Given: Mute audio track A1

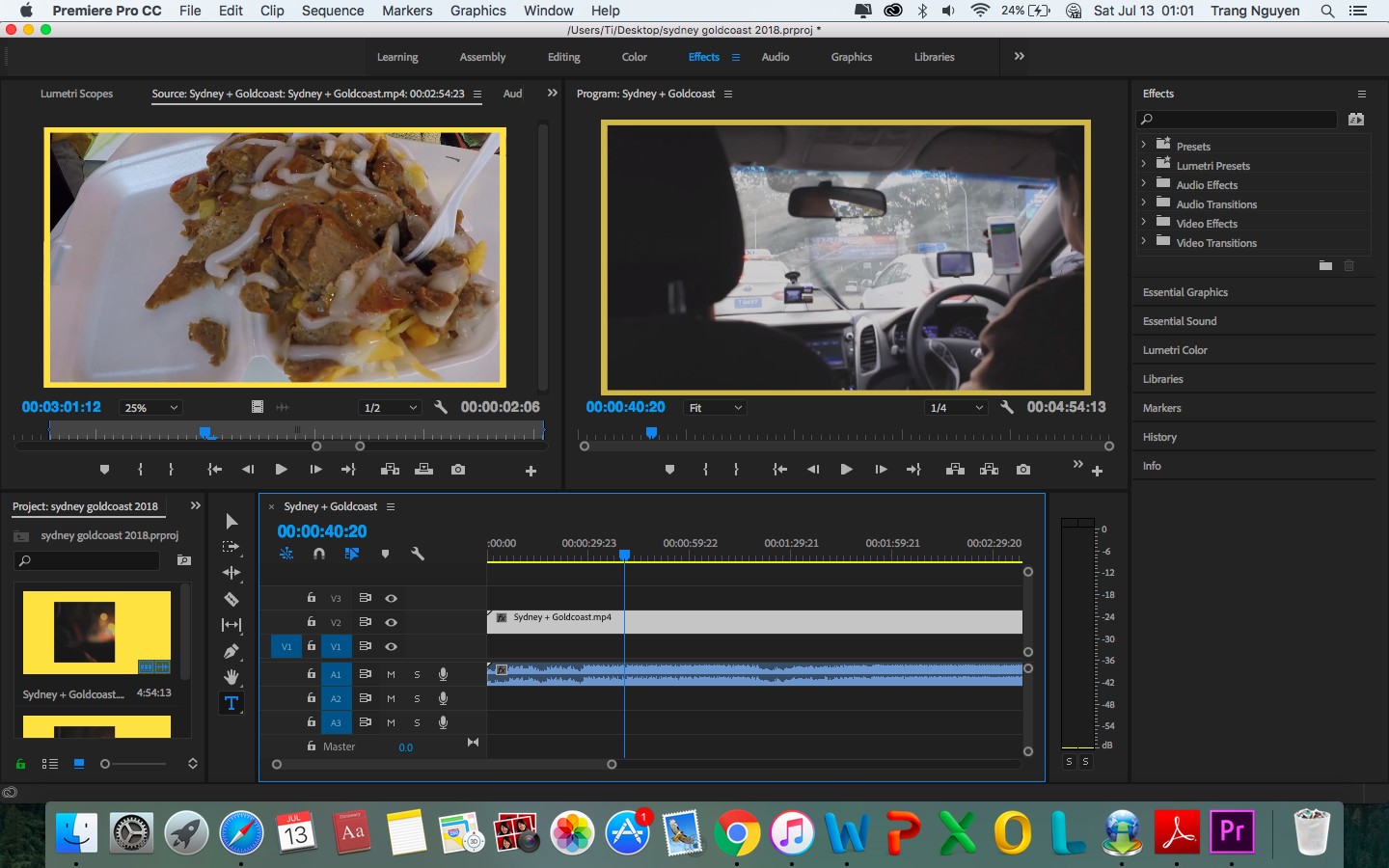Looking at the screenshot, I should pos(391,674).
